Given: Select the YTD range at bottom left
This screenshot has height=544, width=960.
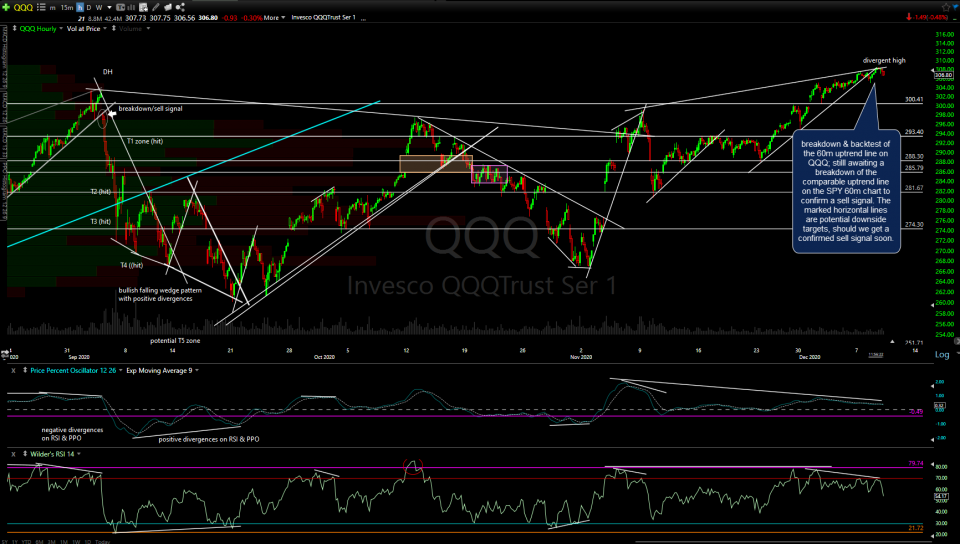Looking at the screenshot, I should tap(26, 542).
